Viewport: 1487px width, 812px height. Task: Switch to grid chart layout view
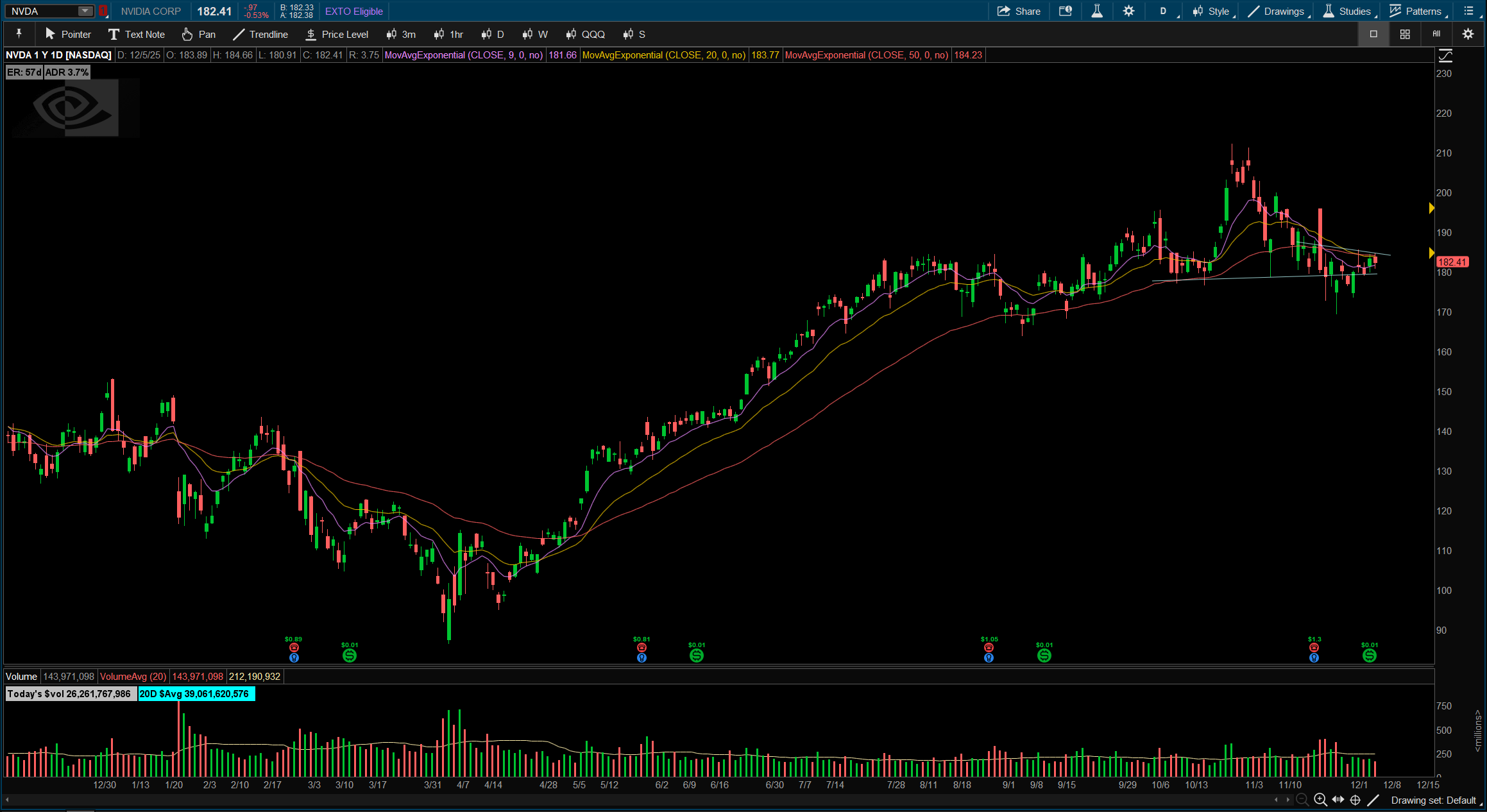point(1405,34)
